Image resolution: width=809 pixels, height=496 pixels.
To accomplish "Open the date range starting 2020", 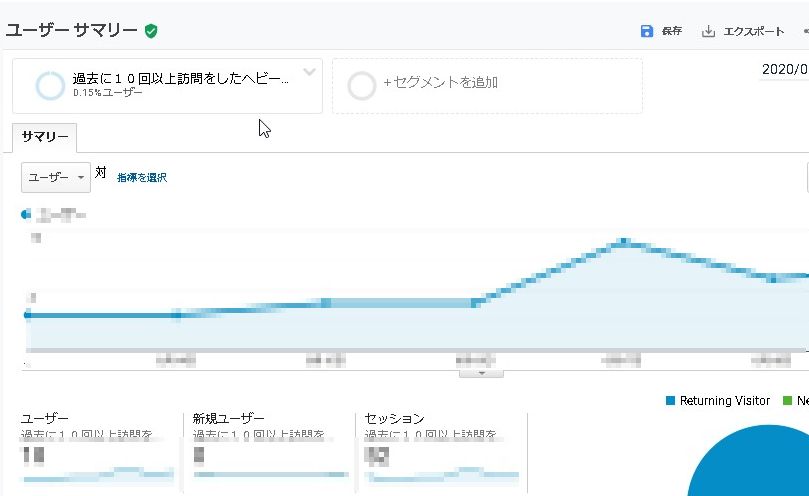I will pos(784,70).
